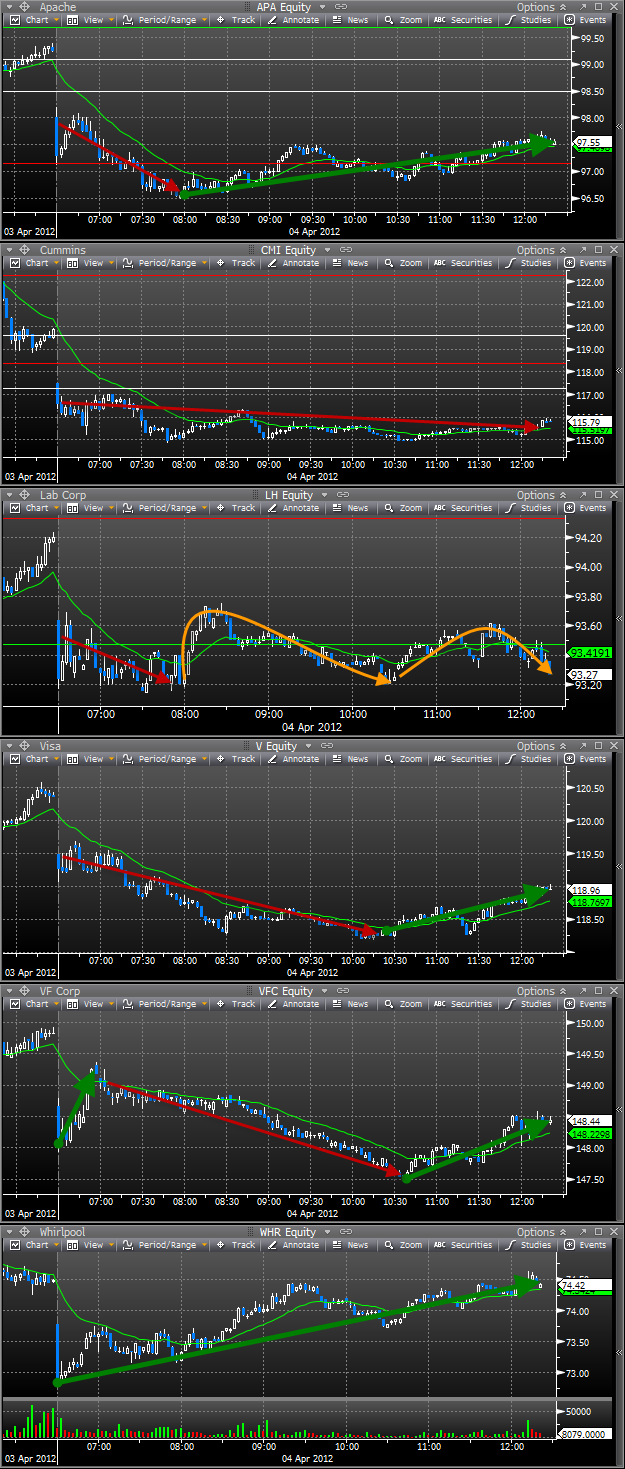Toggle Events display in the Whirlpool panel
Image resolution: width=625 pixels, height=1469 pixels.
tap(585, 1245)
